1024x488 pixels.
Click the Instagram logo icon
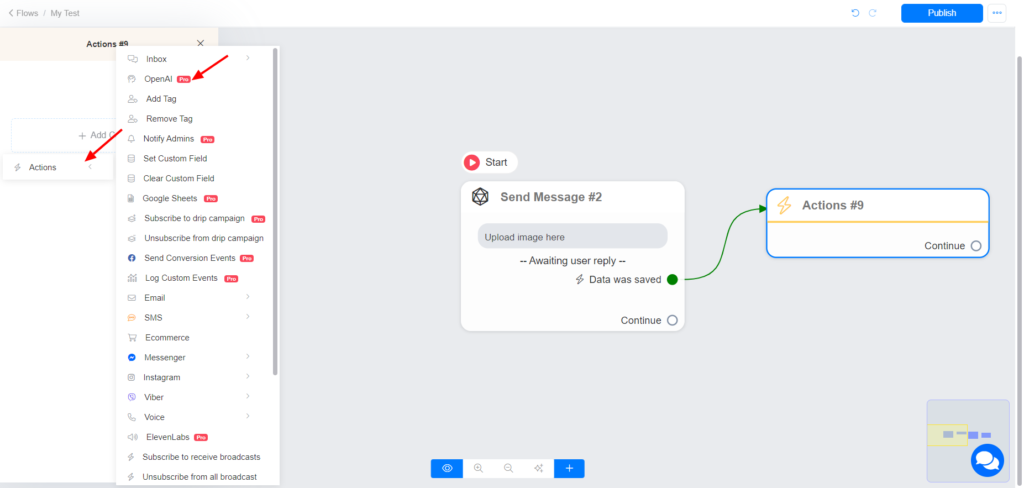(x=131, y=377)
